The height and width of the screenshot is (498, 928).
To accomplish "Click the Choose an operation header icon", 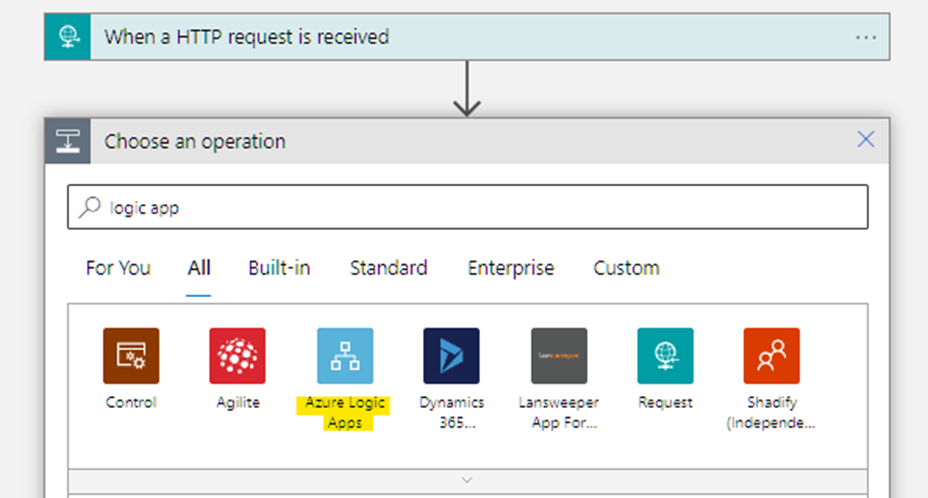I will click(68, 141).
